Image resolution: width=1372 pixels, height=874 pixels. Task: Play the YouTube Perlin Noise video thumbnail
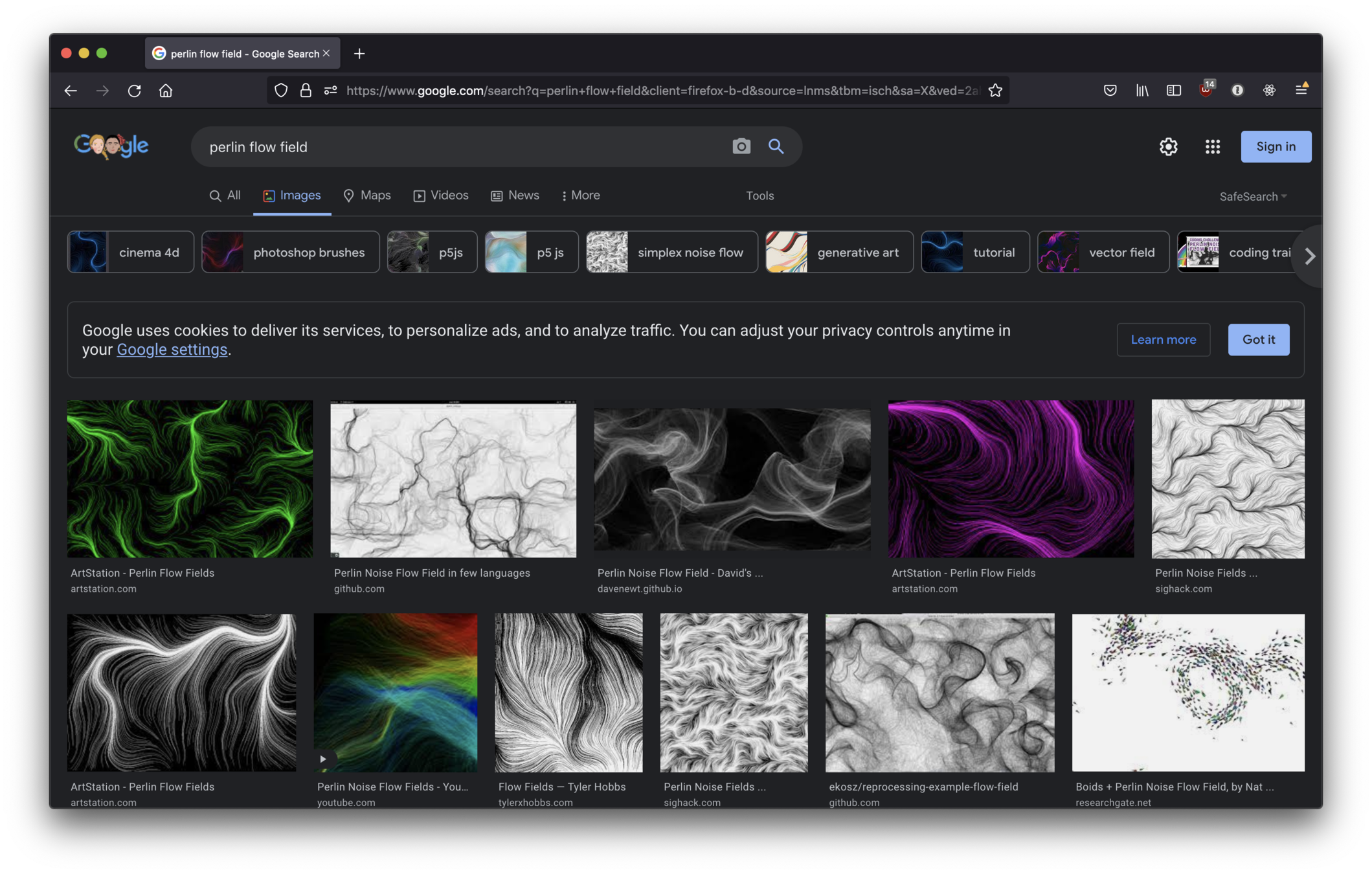click(395, 692)
